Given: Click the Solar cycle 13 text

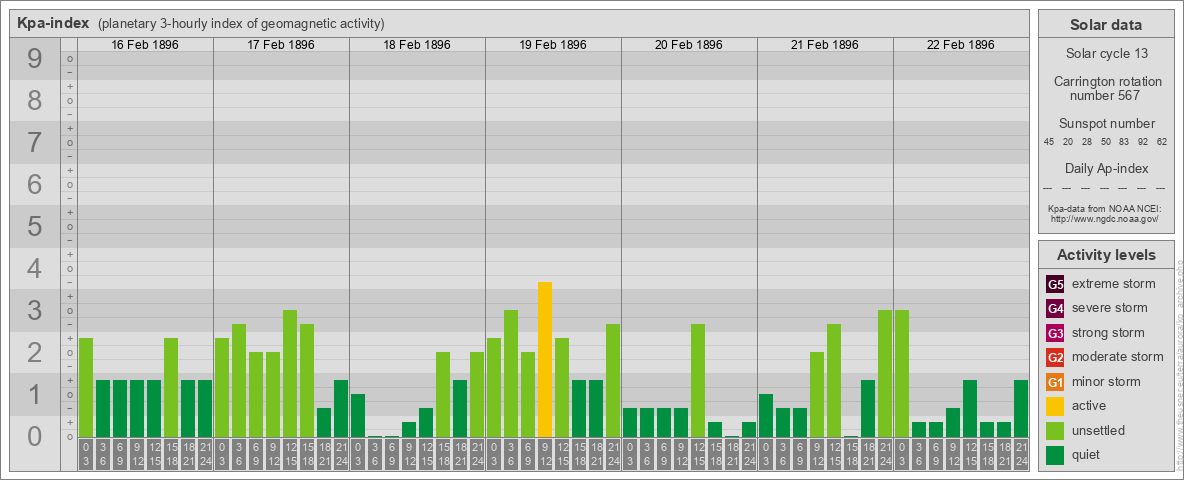Looking at the screenshot, I should pos(1106,54).
